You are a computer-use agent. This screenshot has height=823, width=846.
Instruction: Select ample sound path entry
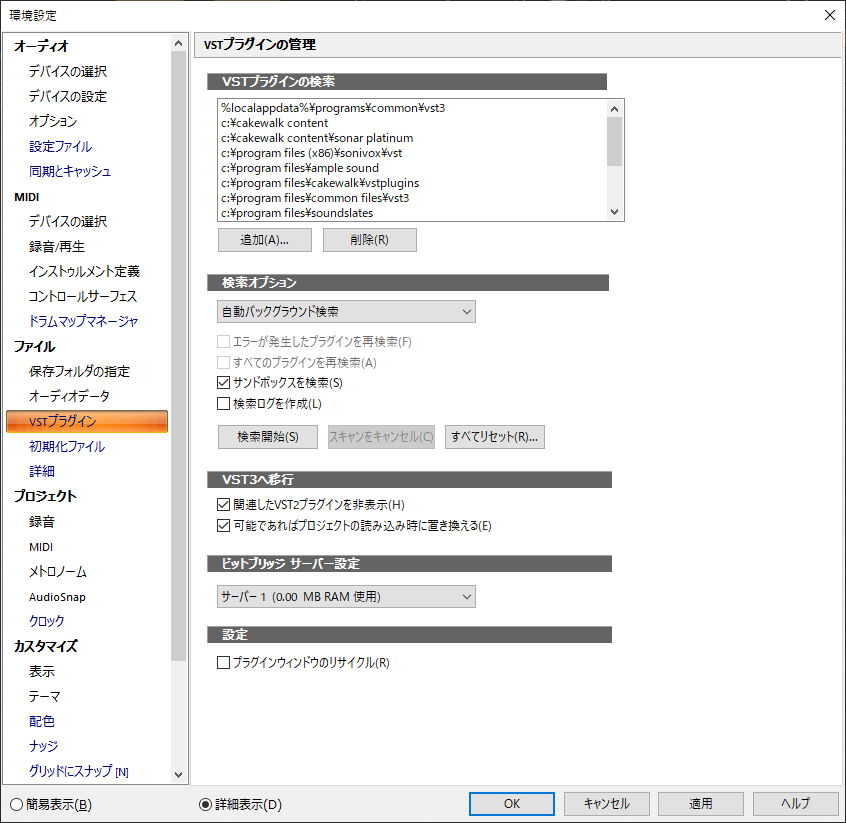[299, 168]
